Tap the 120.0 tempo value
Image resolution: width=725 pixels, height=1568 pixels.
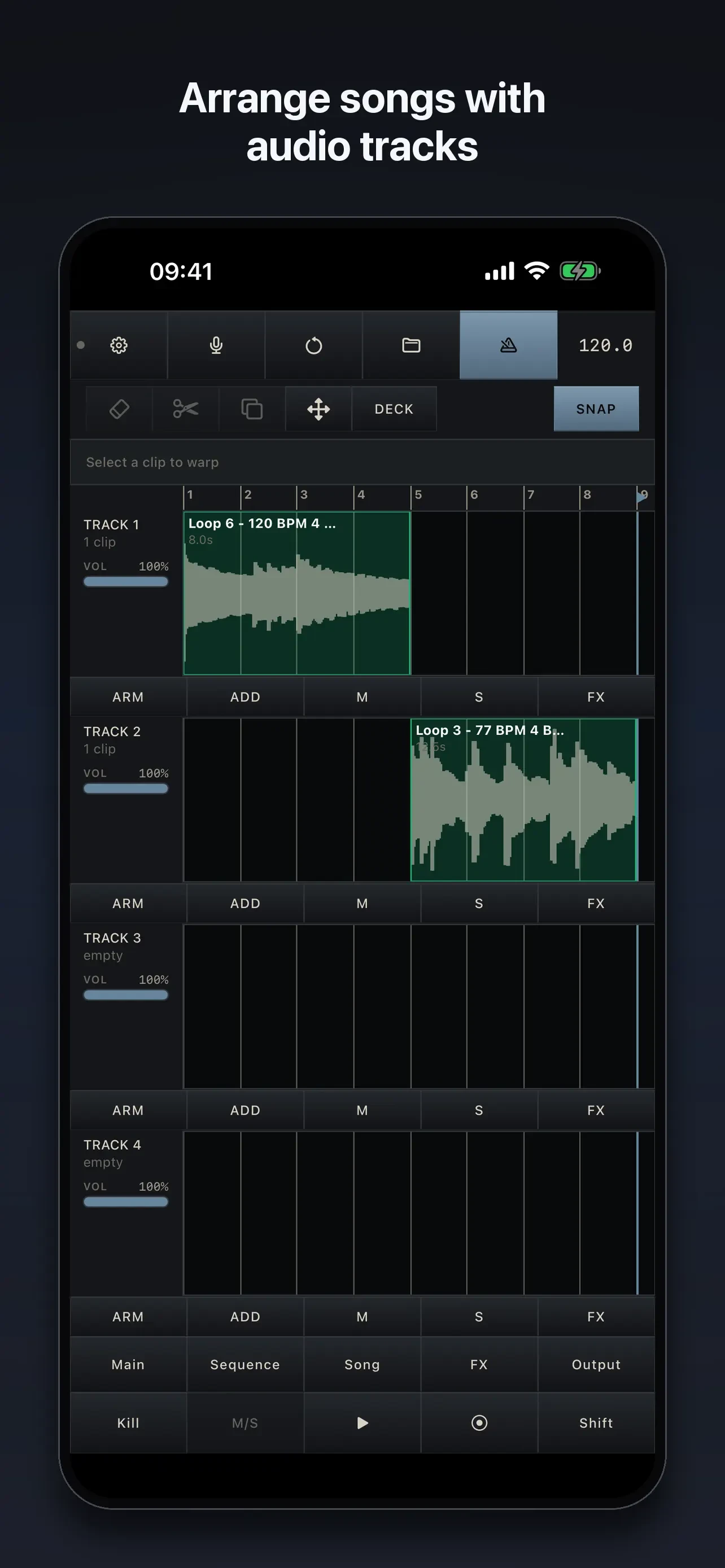pos(606,345)
